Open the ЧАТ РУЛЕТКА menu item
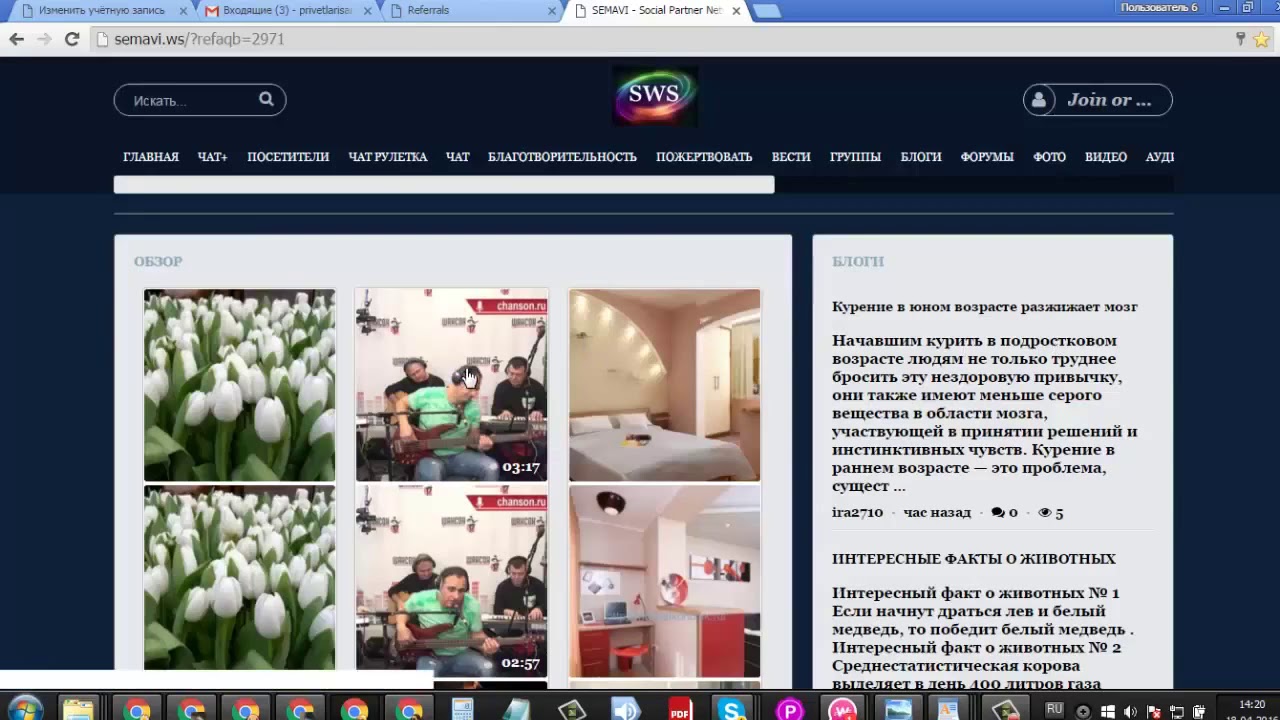This screenshot has height=720, width=1280. point(387,157)
